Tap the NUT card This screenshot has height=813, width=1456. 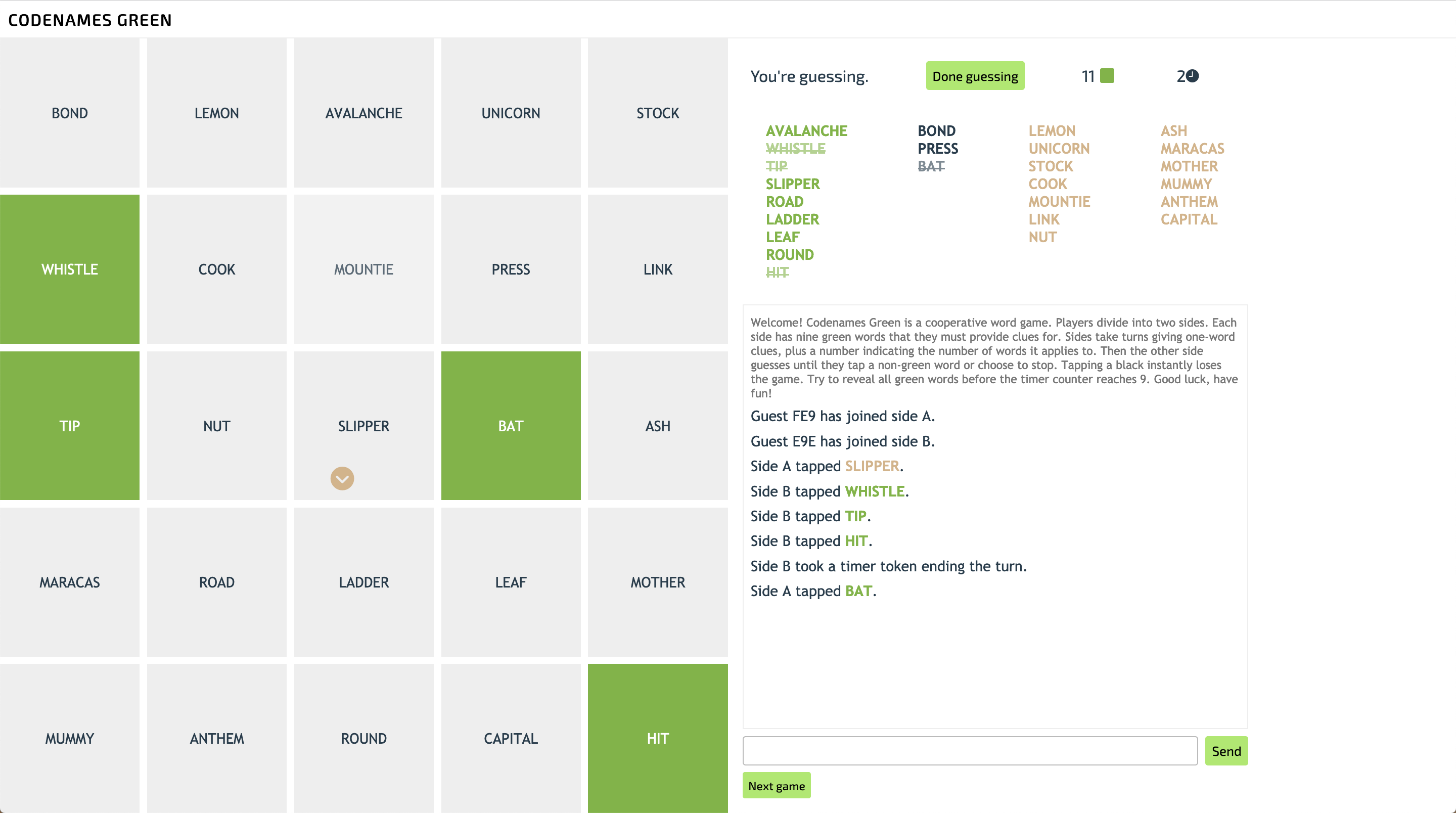(x=216, y=426)
